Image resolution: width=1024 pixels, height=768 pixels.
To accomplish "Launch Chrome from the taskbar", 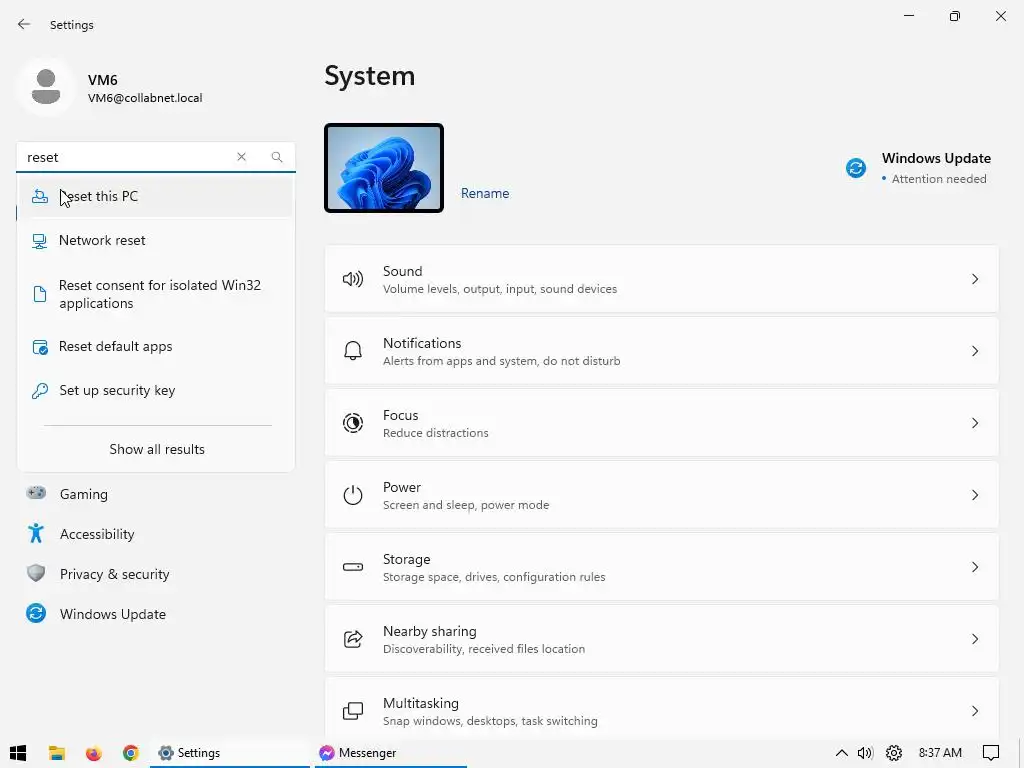I will point(131,753).
